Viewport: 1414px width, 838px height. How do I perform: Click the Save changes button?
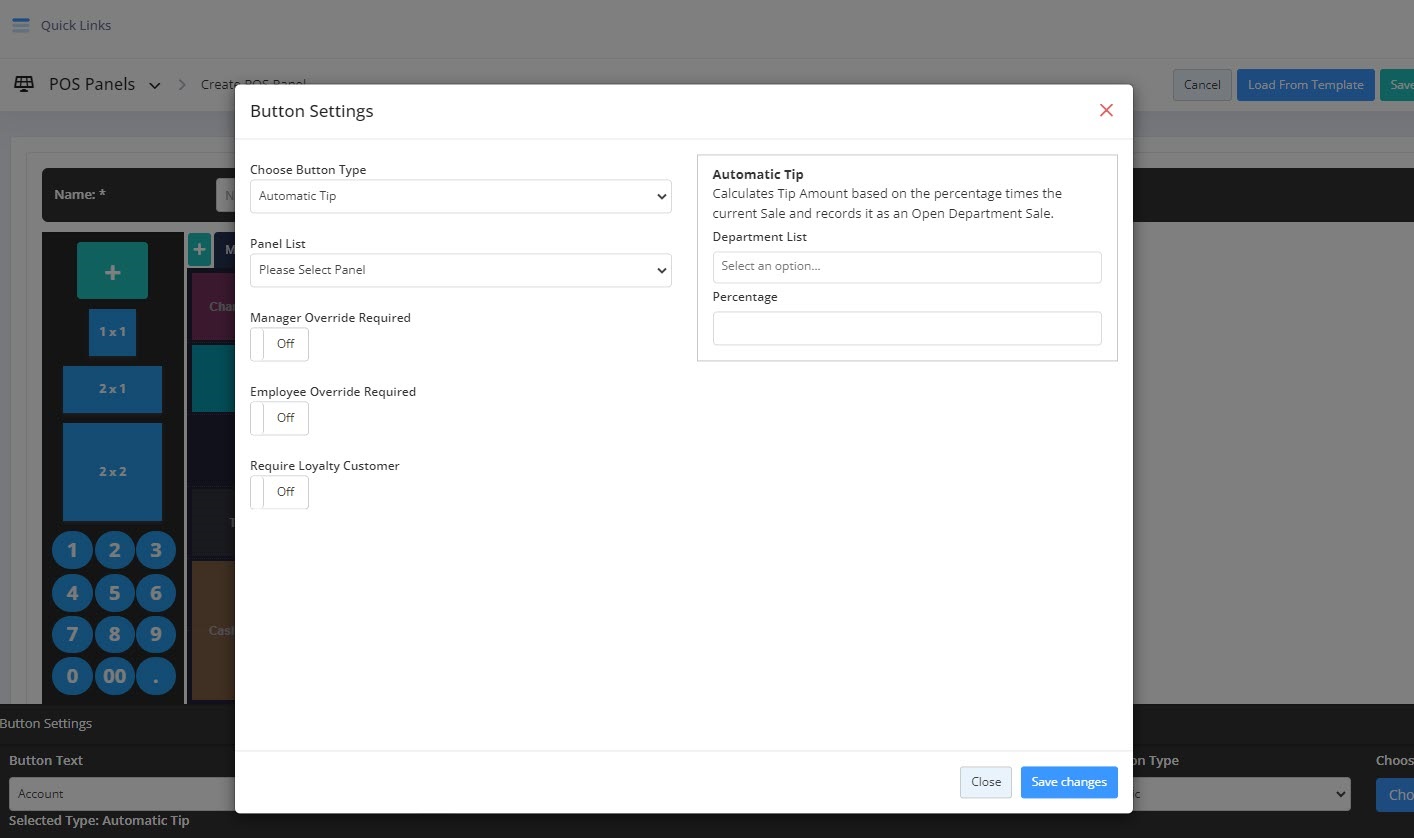click(1068, 782)
